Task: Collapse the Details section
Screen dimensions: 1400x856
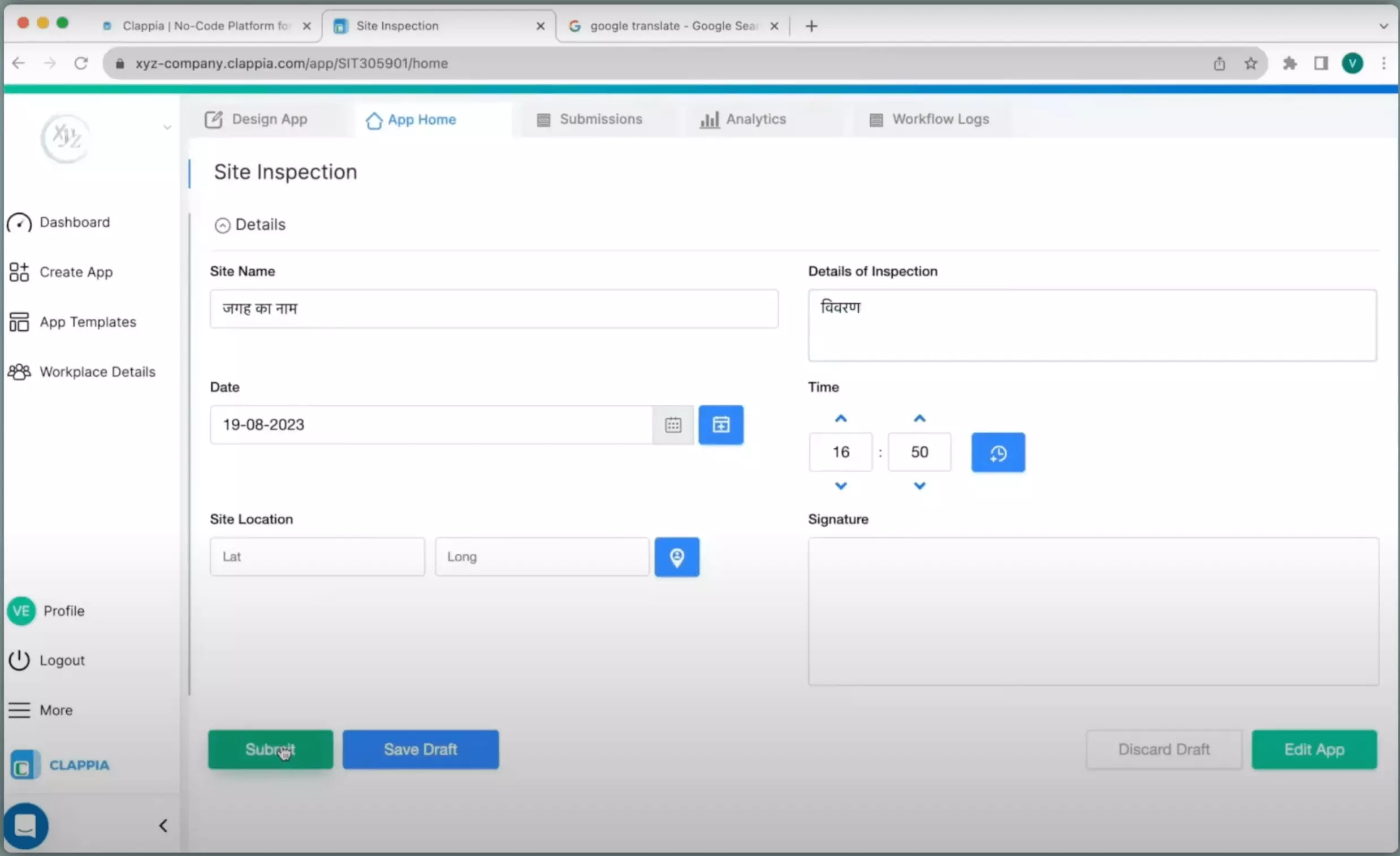Action: [222, 225]
